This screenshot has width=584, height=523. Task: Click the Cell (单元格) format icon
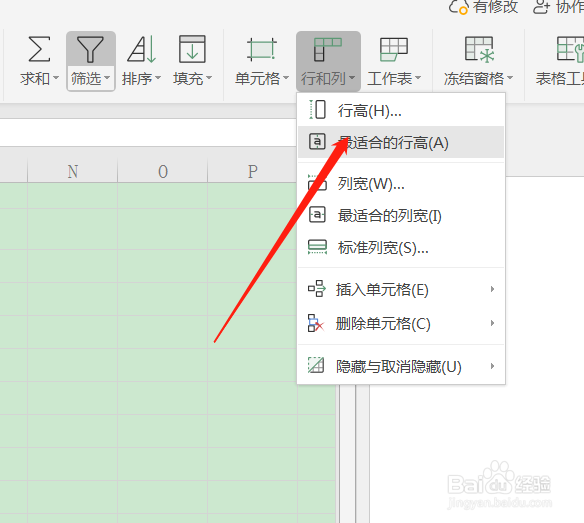[x=261, y=49]
